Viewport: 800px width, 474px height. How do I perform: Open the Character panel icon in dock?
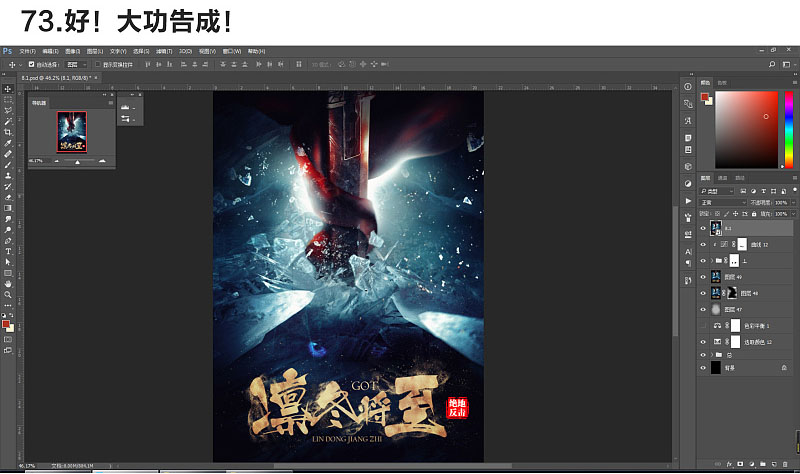tap(688, 252)
